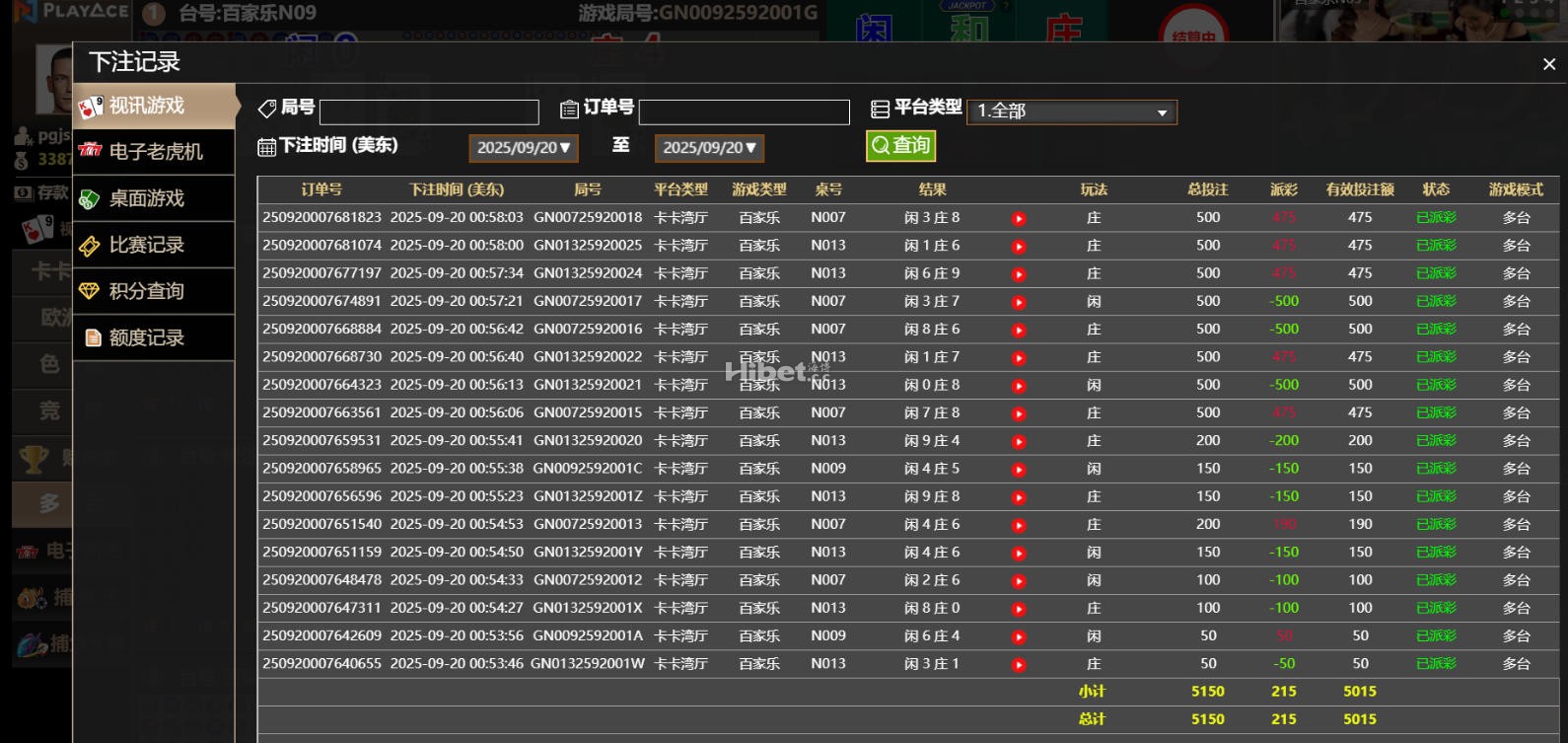
Task: Click the tag icon next to 局号
Action: [267, 109]
